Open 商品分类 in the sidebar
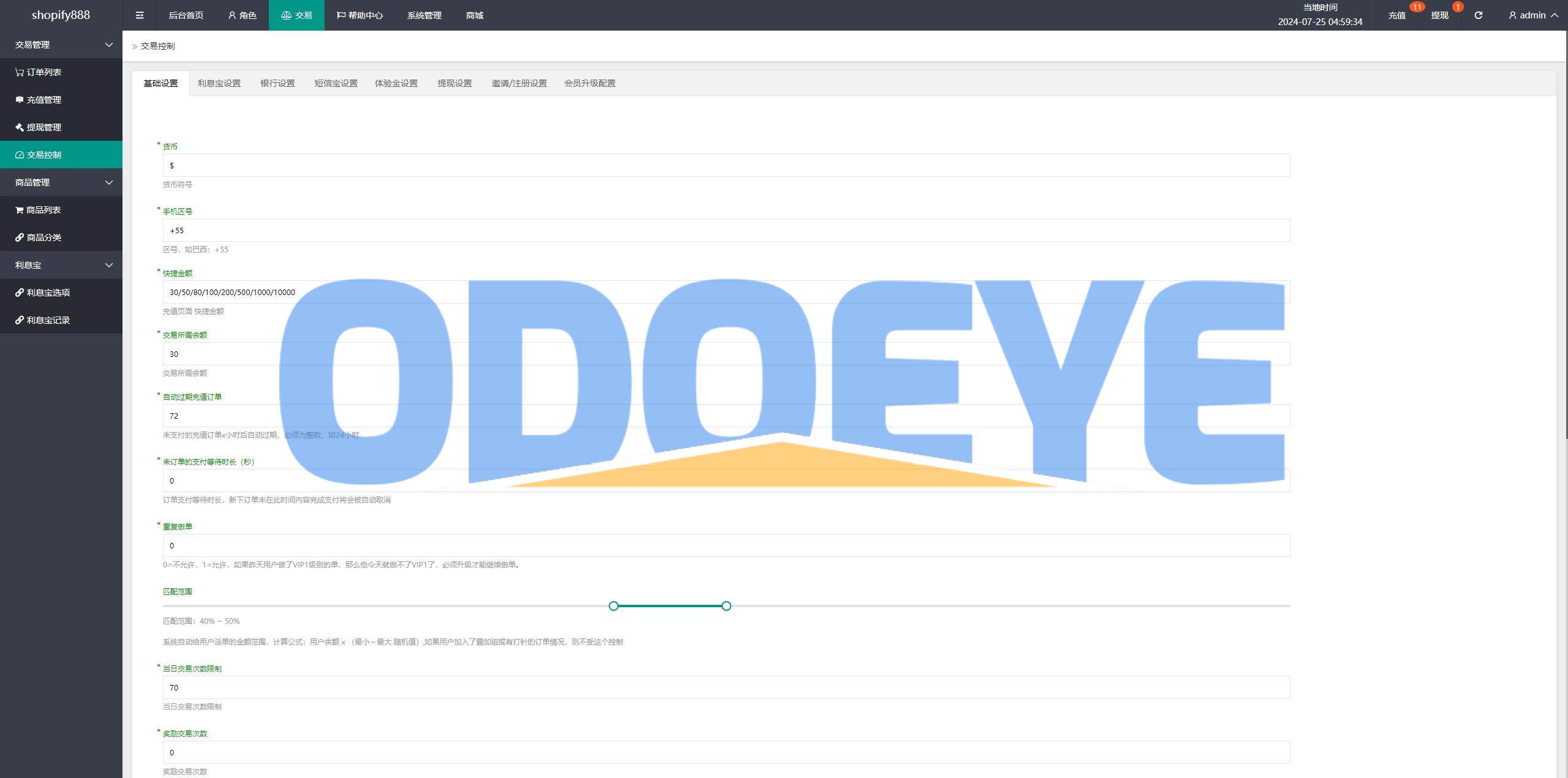Image resolution: width=1568 pixels, height=778 pixels. (61, 238)
